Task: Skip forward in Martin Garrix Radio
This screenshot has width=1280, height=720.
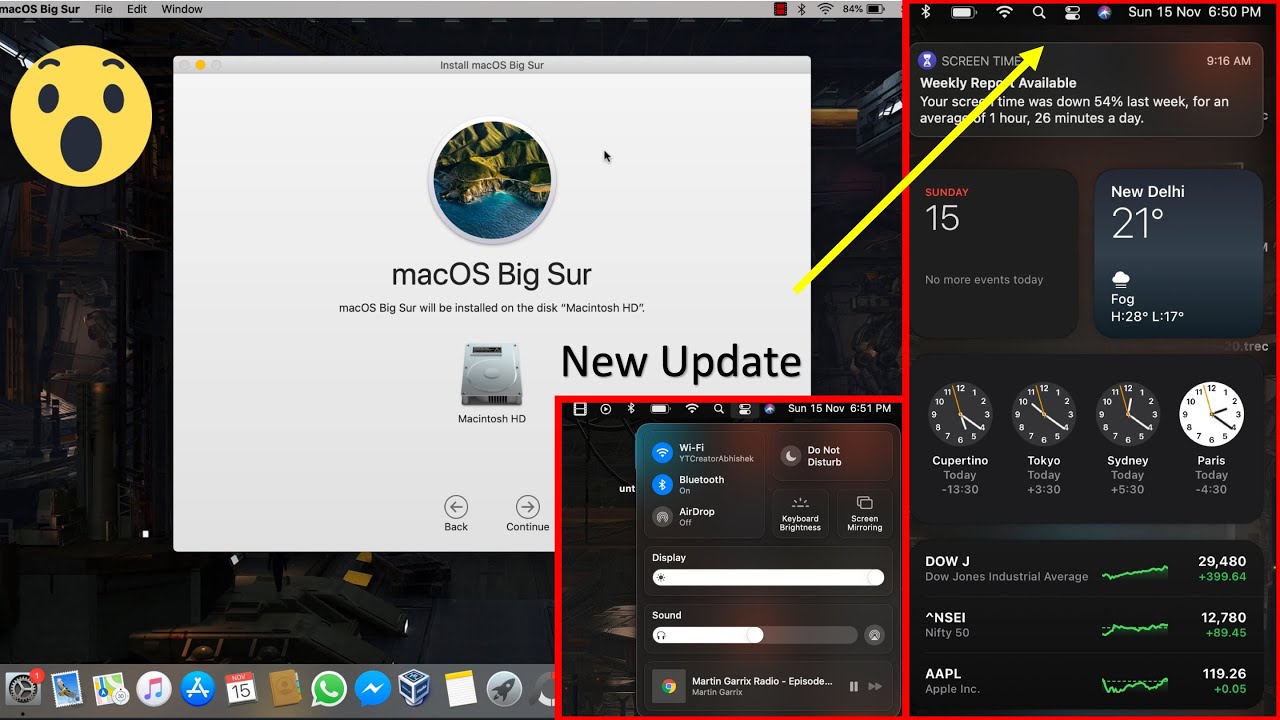Action: [875, 686]
